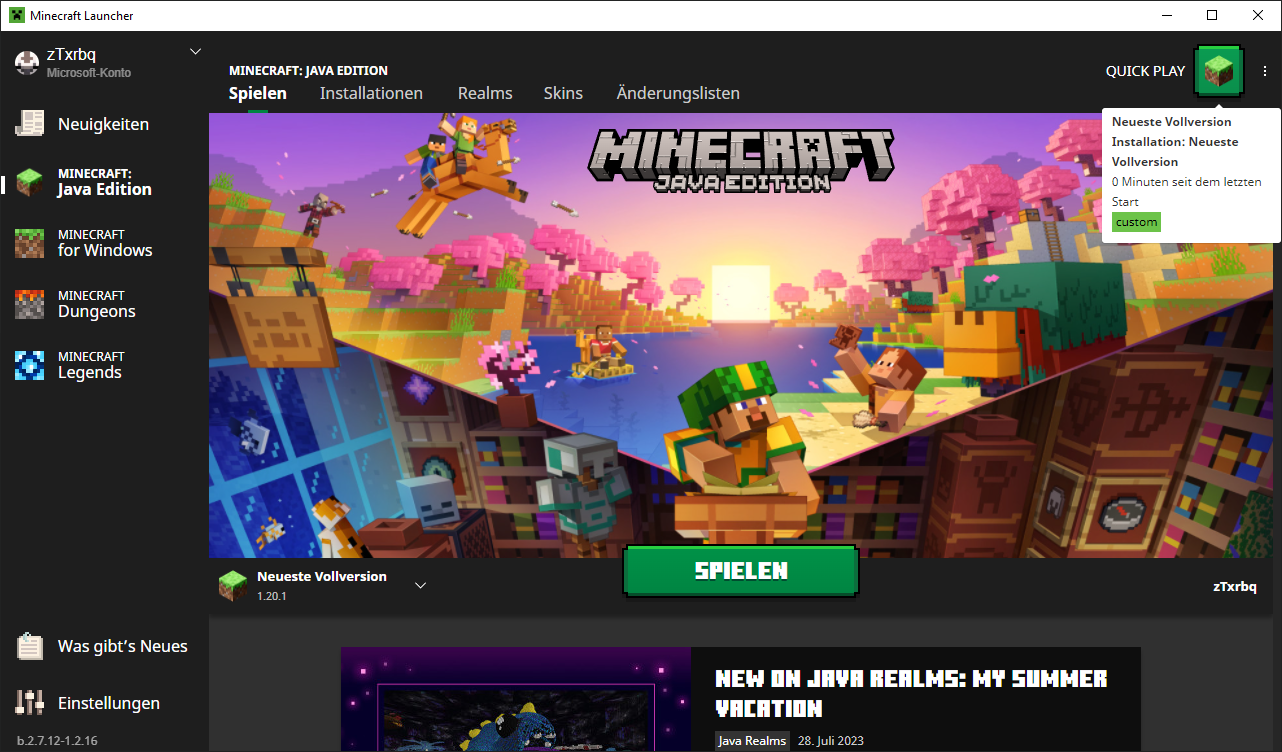
Task: Switch to the Änderungslisten tab
Action: pyautogui.click(x=678, y=93)
